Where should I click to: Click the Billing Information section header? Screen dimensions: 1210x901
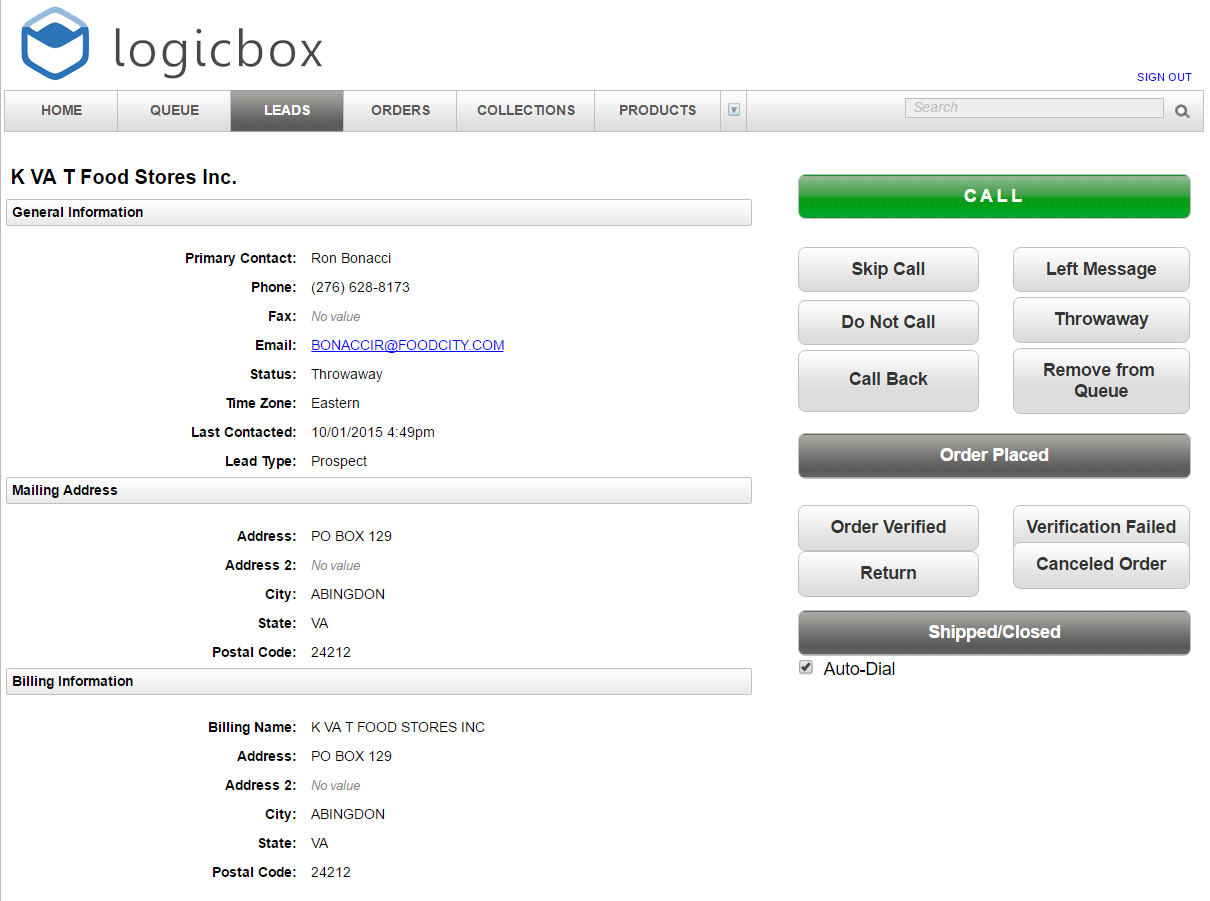pyautogui.click(x=379, y=681)
